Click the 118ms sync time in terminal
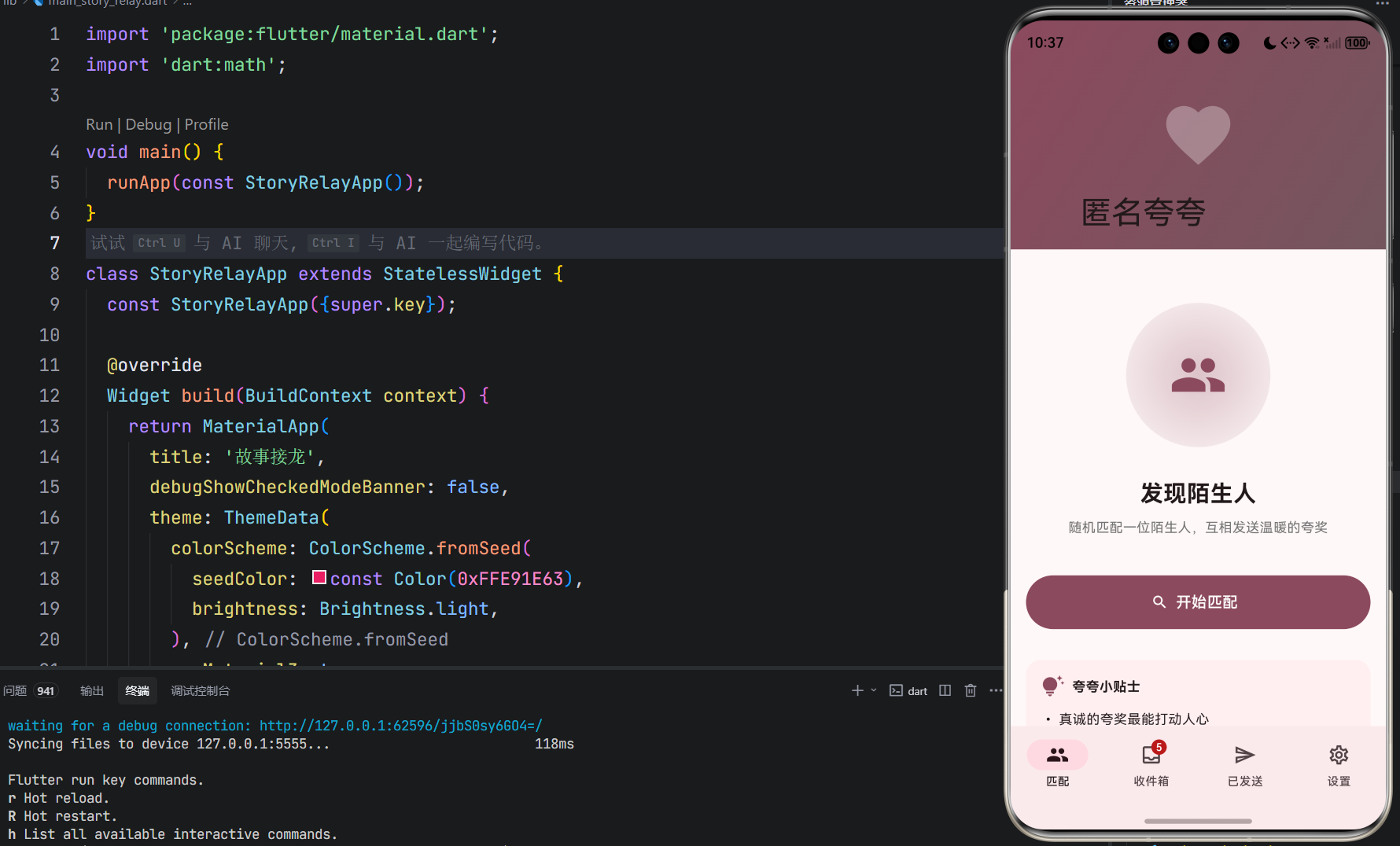The width and height of the screenshot is (1400, 846). tap(554, 744)
